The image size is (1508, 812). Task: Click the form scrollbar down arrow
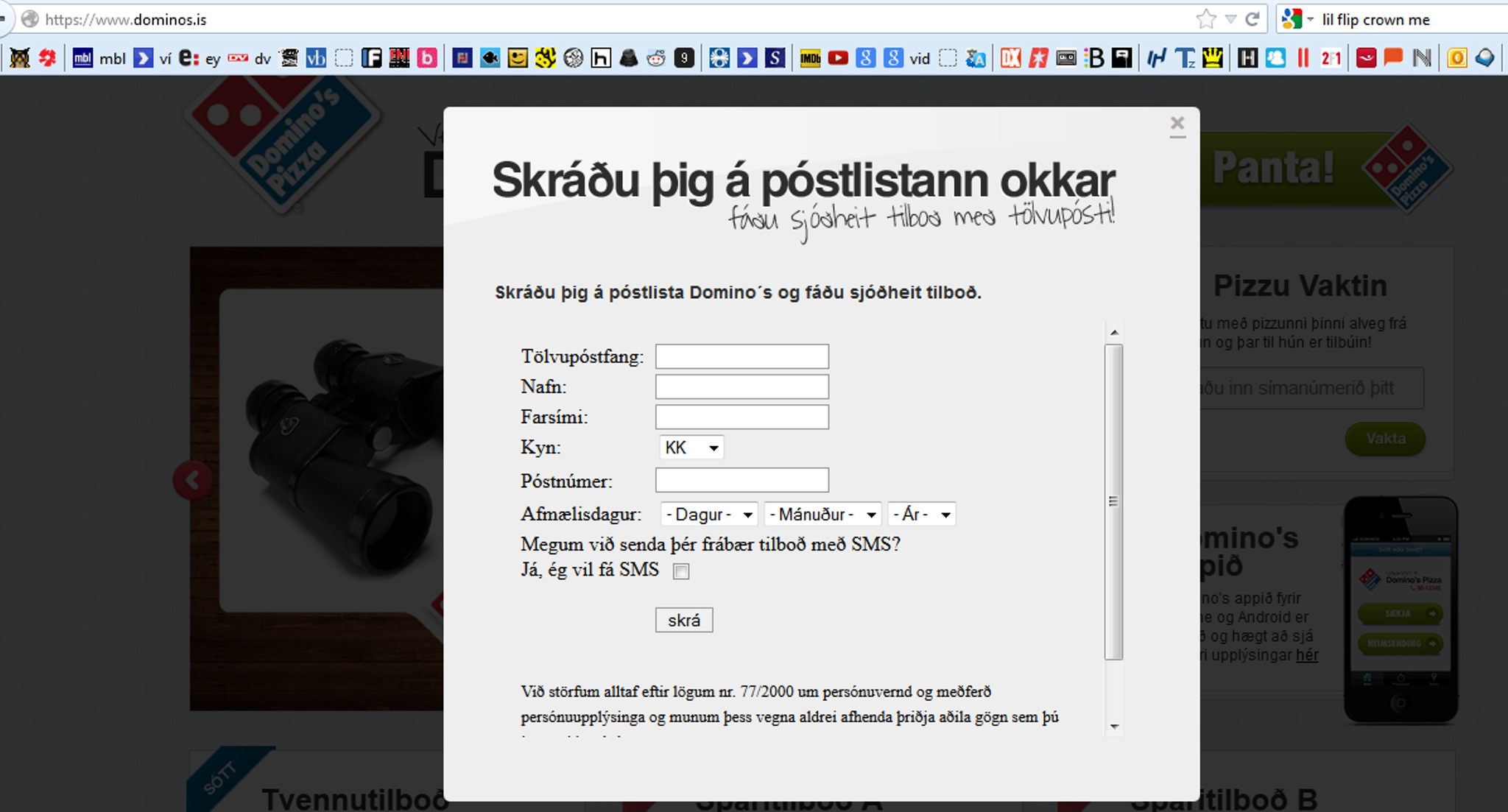tap(1114, 727)
